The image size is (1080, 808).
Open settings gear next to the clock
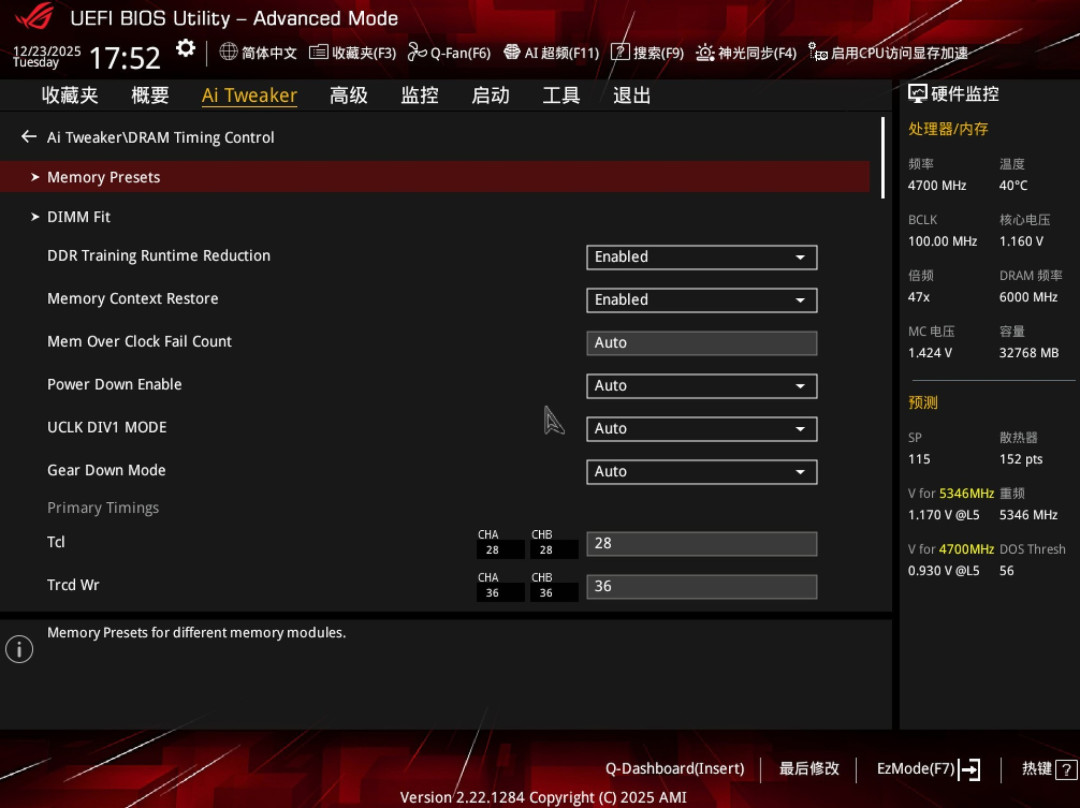point(185,48)
